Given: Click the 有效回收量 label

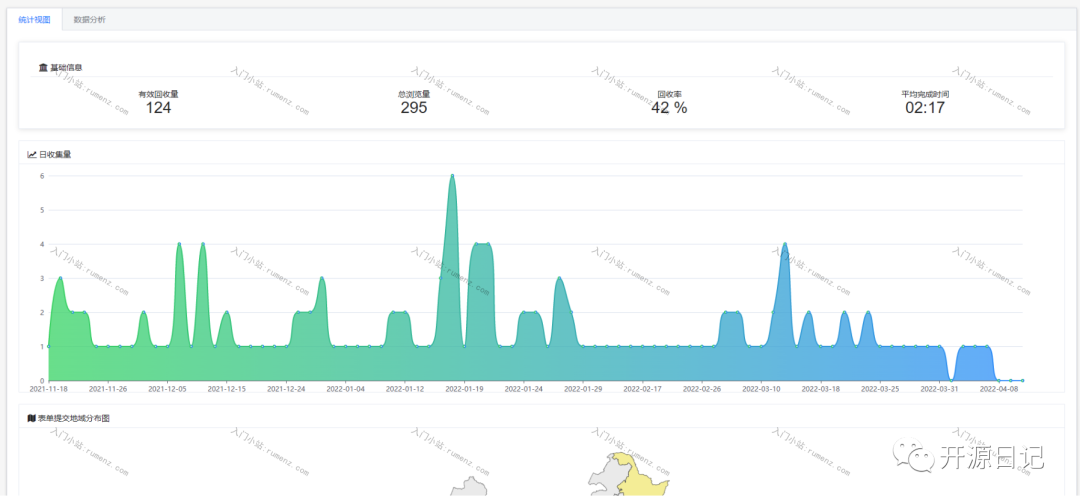Looking at the screenshot, I should point(158,94).
